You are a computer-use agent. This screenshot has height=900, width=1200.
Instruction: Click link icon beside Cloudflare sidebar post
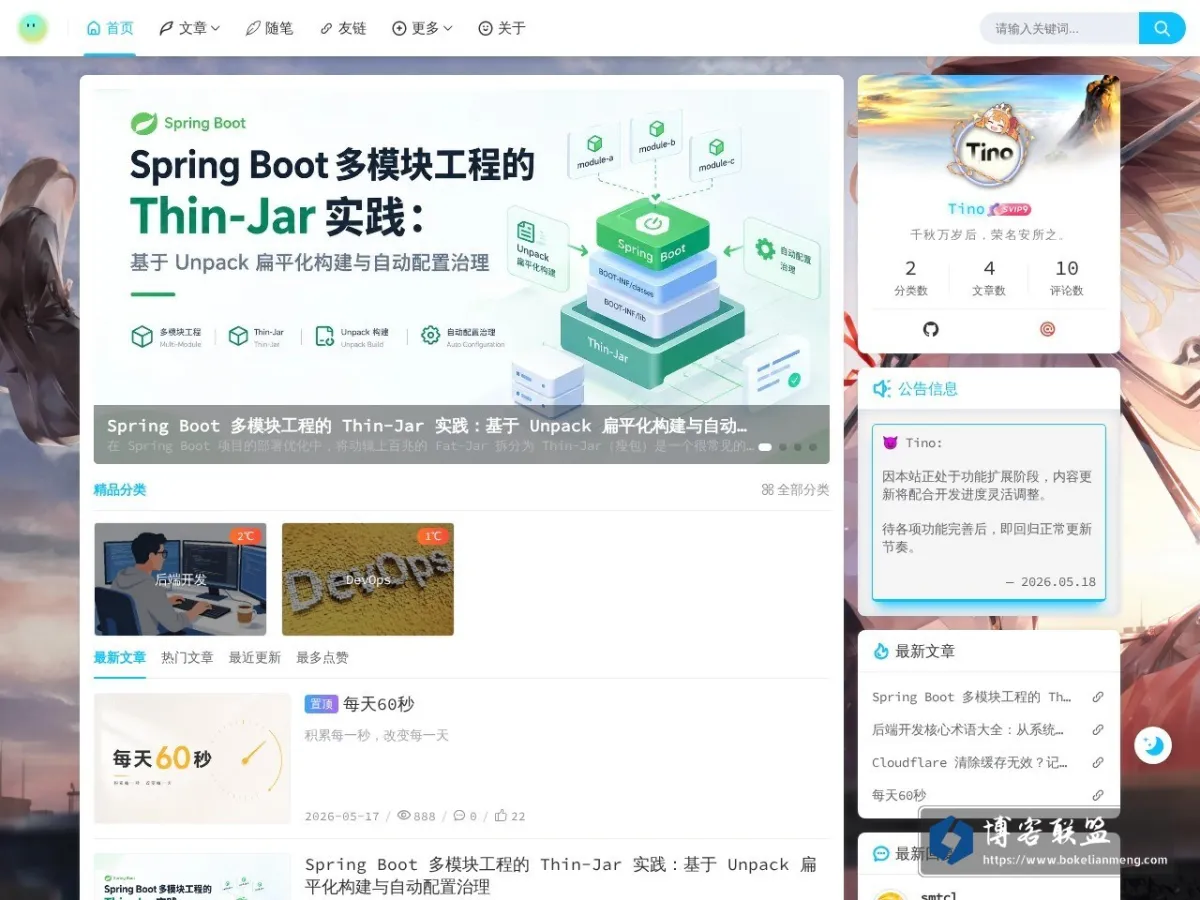(x=1098, y=762)
